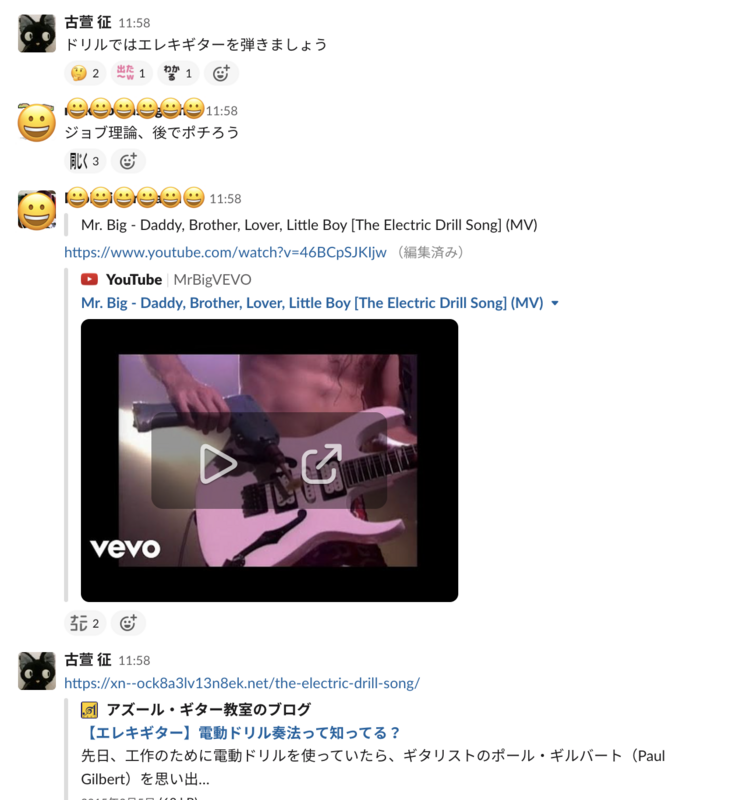Open video in new window icon
Image resolution: width=743 pixels, height=800 pixels.
[x=321, y=463]
